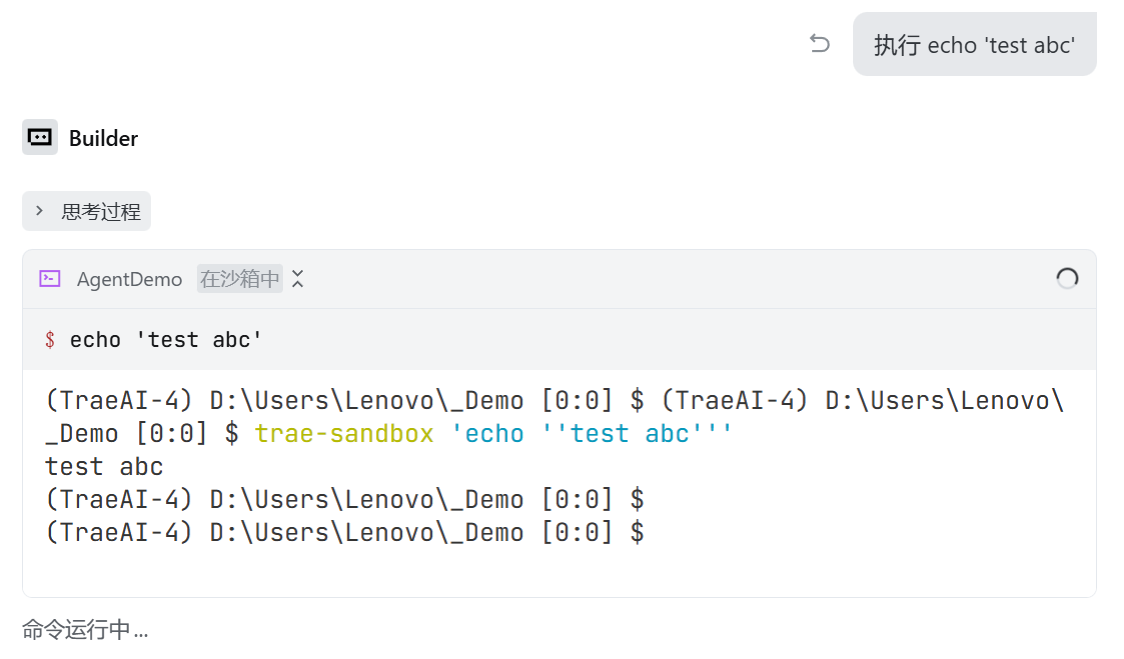Click the empty area below the terminal prompts
Image resolution: width=1124 pixels, height=659 pixels.
point(558,571)
